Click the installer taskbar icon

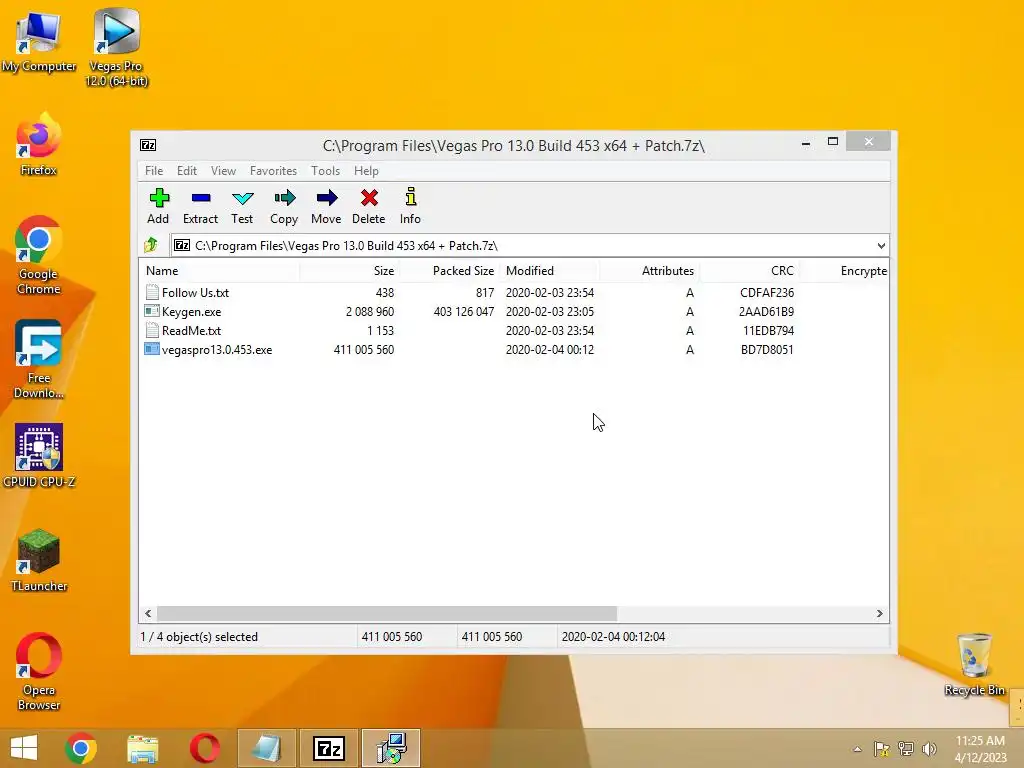pos(391,748)
